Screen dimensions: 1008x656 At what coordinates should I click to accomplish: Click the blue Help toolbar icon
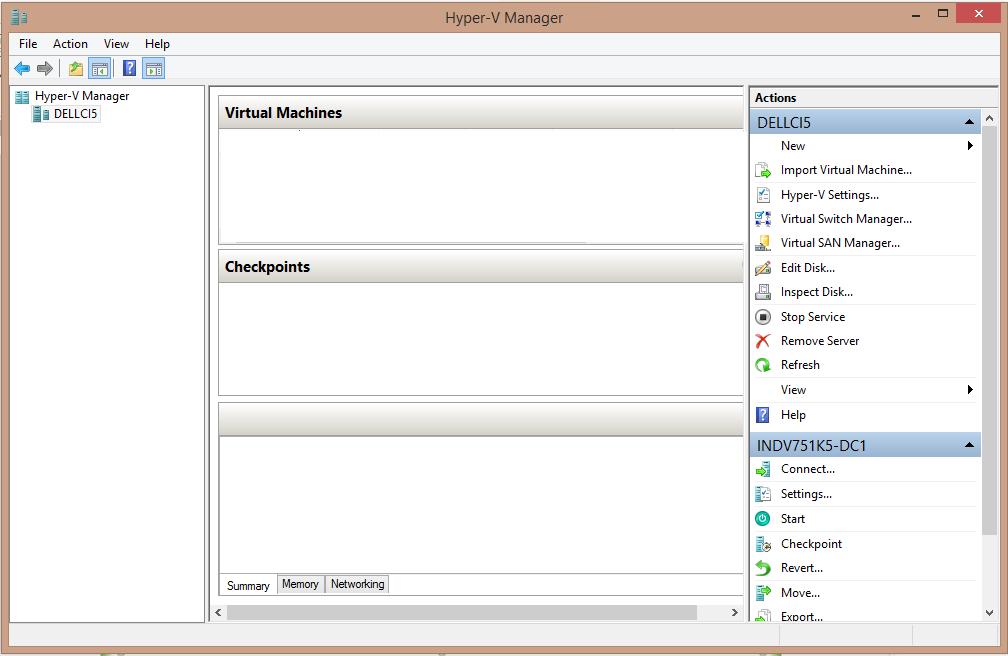coord(129,68)
